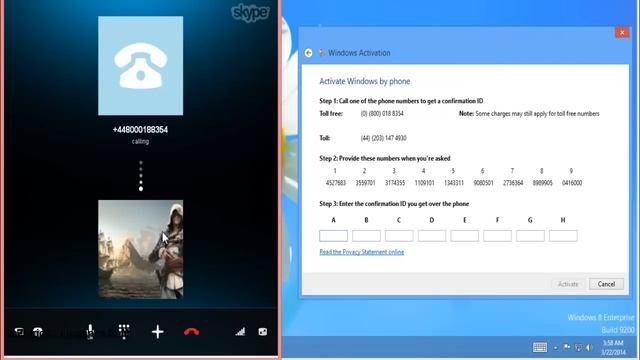Image resolution: width=640 pixels, height=360 pixels.
Task: Click installation ID group 9080501
Action: tap(483, 183)
